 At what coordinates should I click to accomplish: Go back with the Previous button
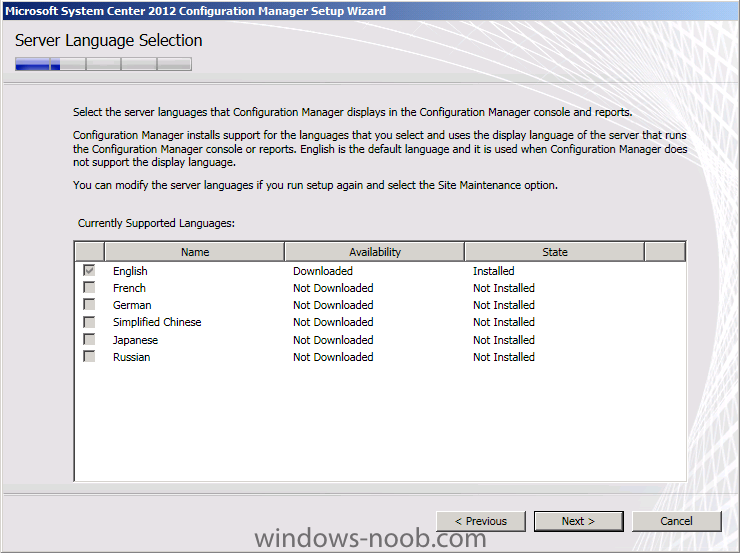(x=480, y=521)
